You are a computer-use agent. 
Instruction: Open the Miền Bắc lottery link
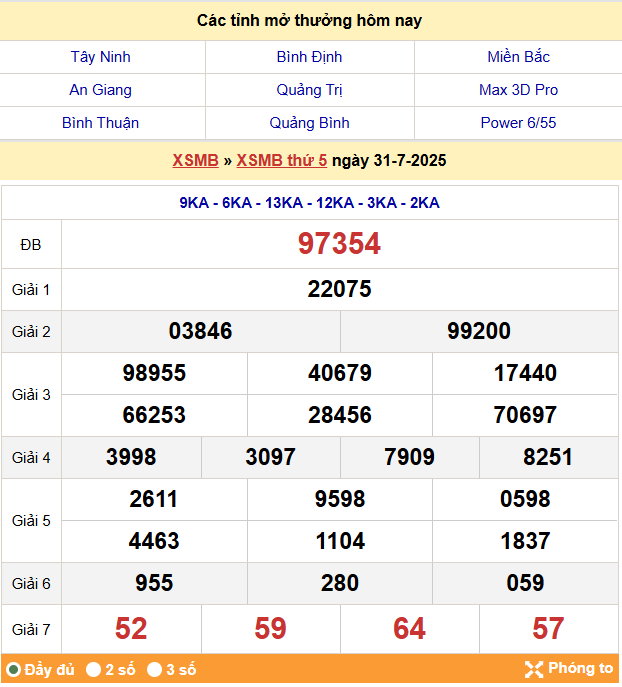518,57
